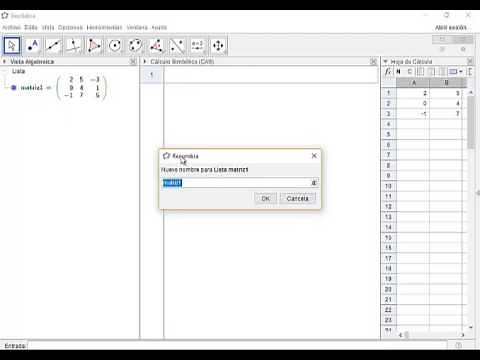
Task: Click the rightmost spreadsheet style bar icon
Action: pyautogui.click(x=470, y=72)
